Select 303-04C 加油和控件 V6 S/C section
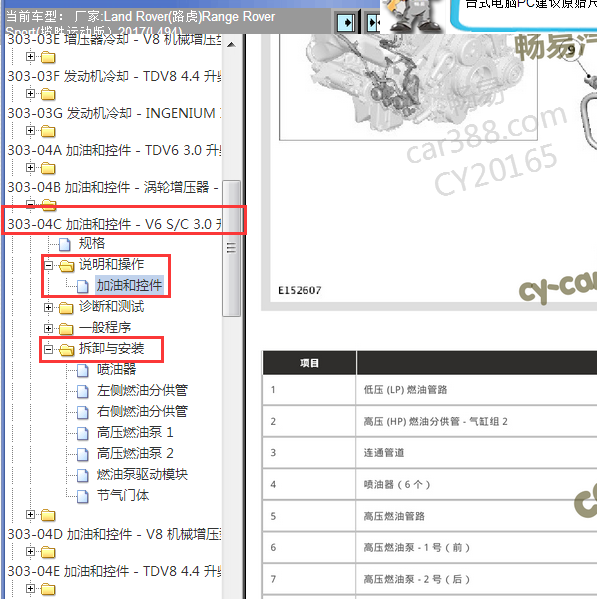This screenshot has width=597, height=599. (x=114, y=224)
